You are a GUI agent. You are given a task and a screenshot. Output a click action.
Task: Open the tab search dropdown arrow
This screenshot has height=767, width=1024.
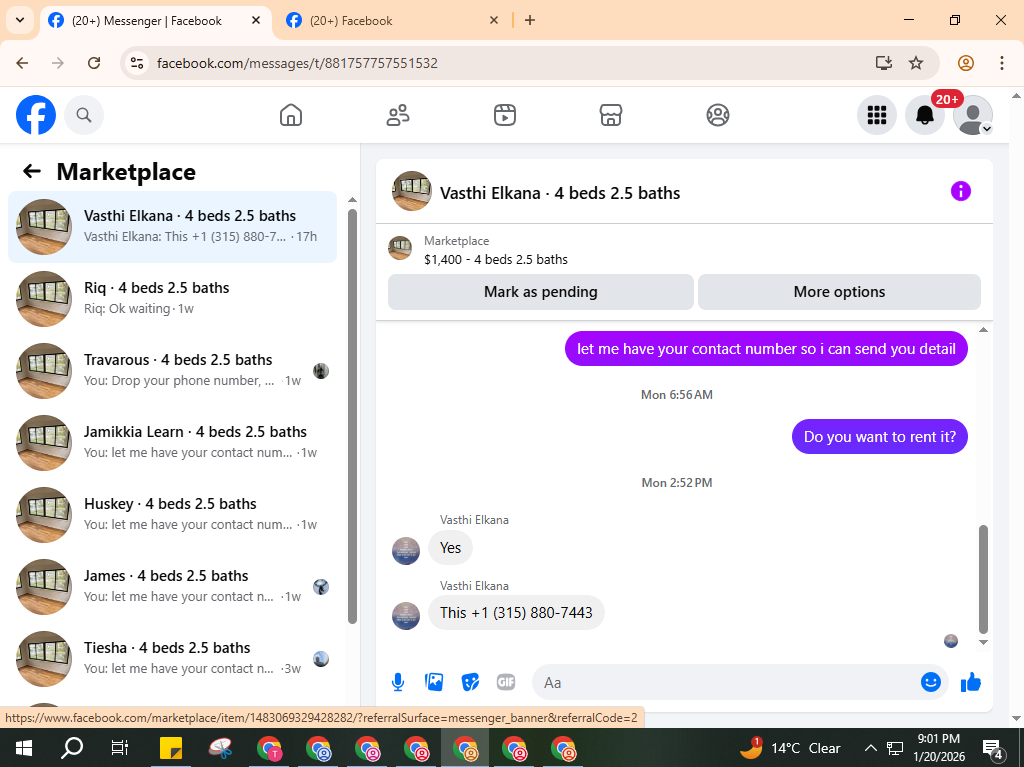[20, 20]
